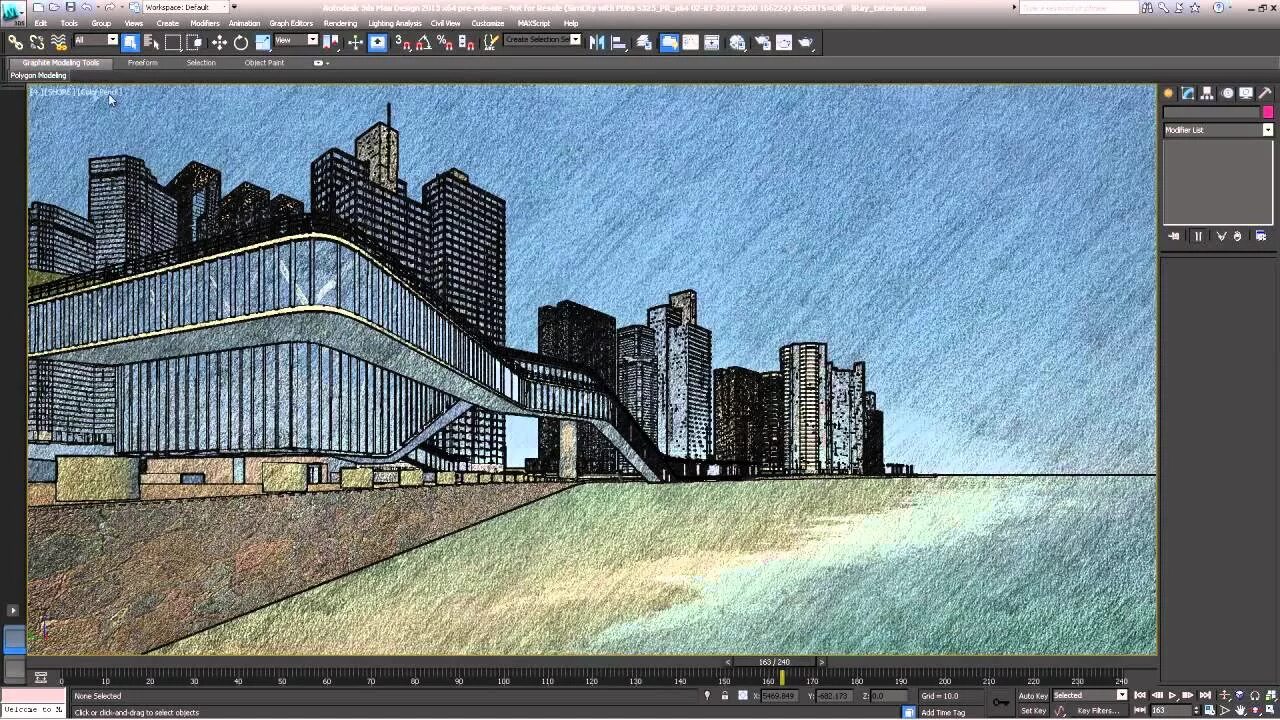
Task: Go to Start frame button
Action: coord(1140,696)
